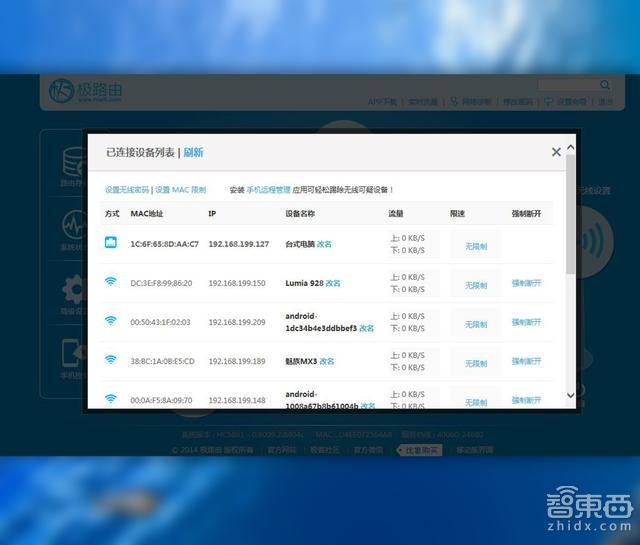
Task: Click the Wi-Fi icon beside Lumia 928
Action: [111, 283]
